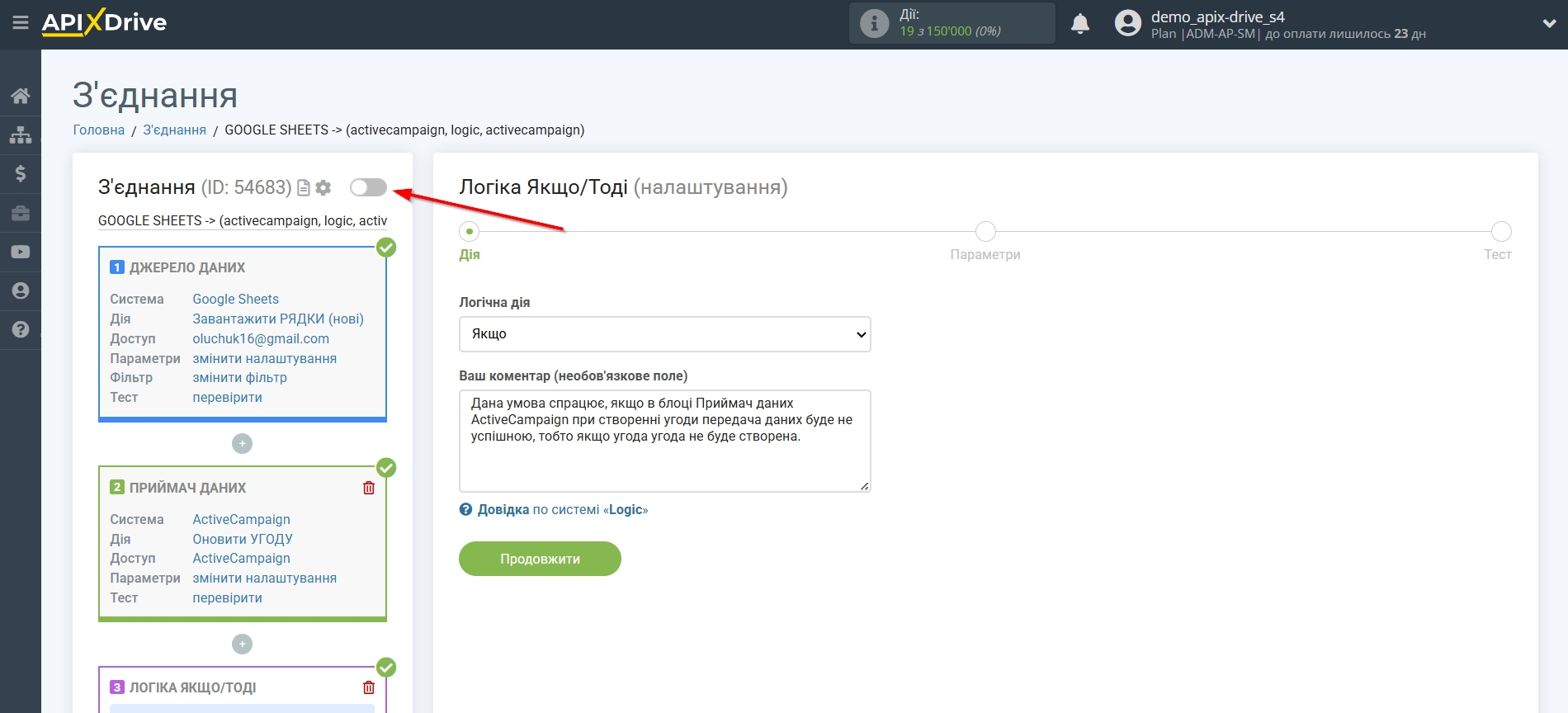This screenshot has height=713, width=1568.
Task: Go to the З'єднання breadcrumb
Action: (175, 130)
